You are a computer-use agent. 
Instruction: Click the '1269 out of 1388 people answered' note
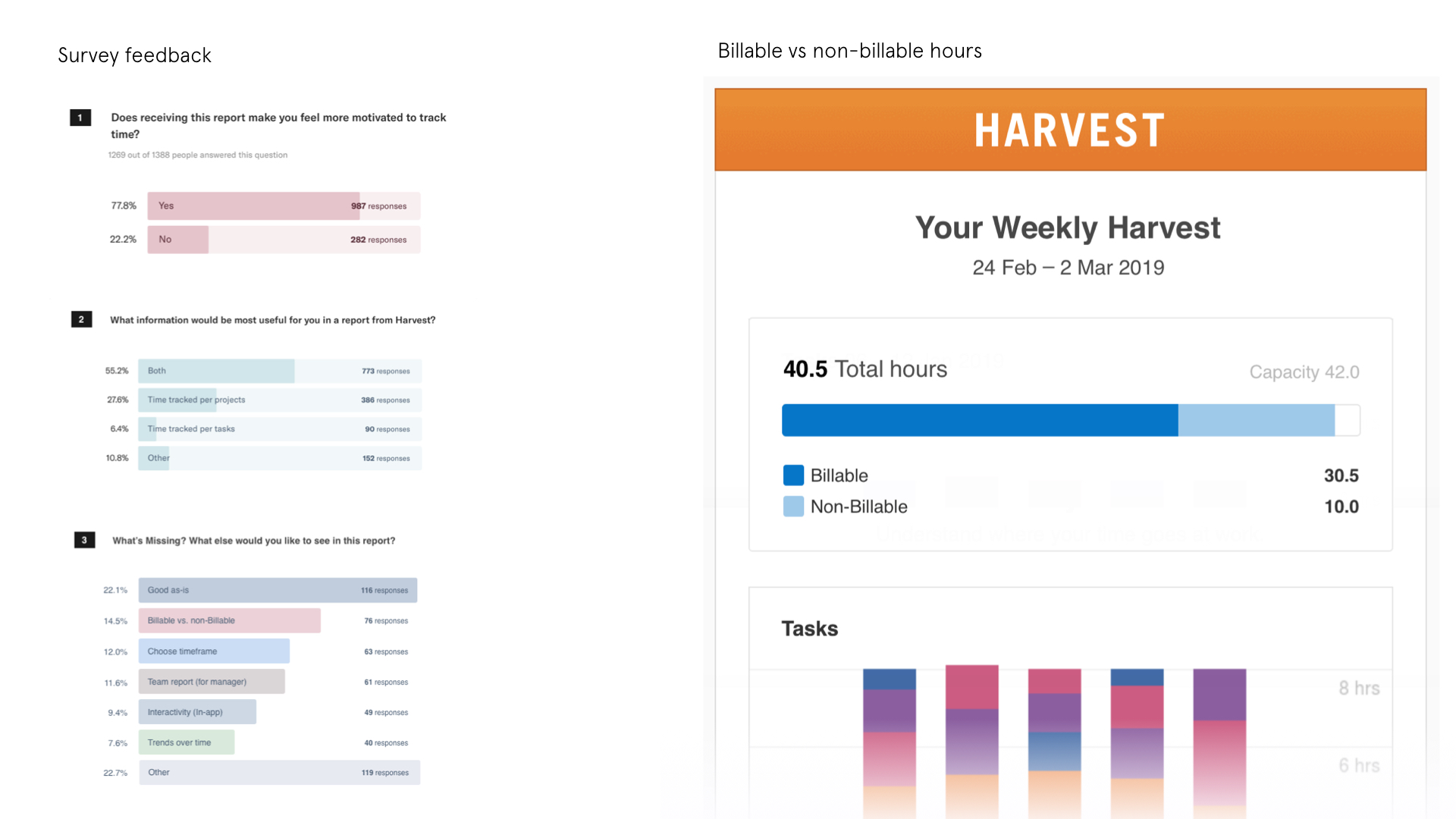198,155
